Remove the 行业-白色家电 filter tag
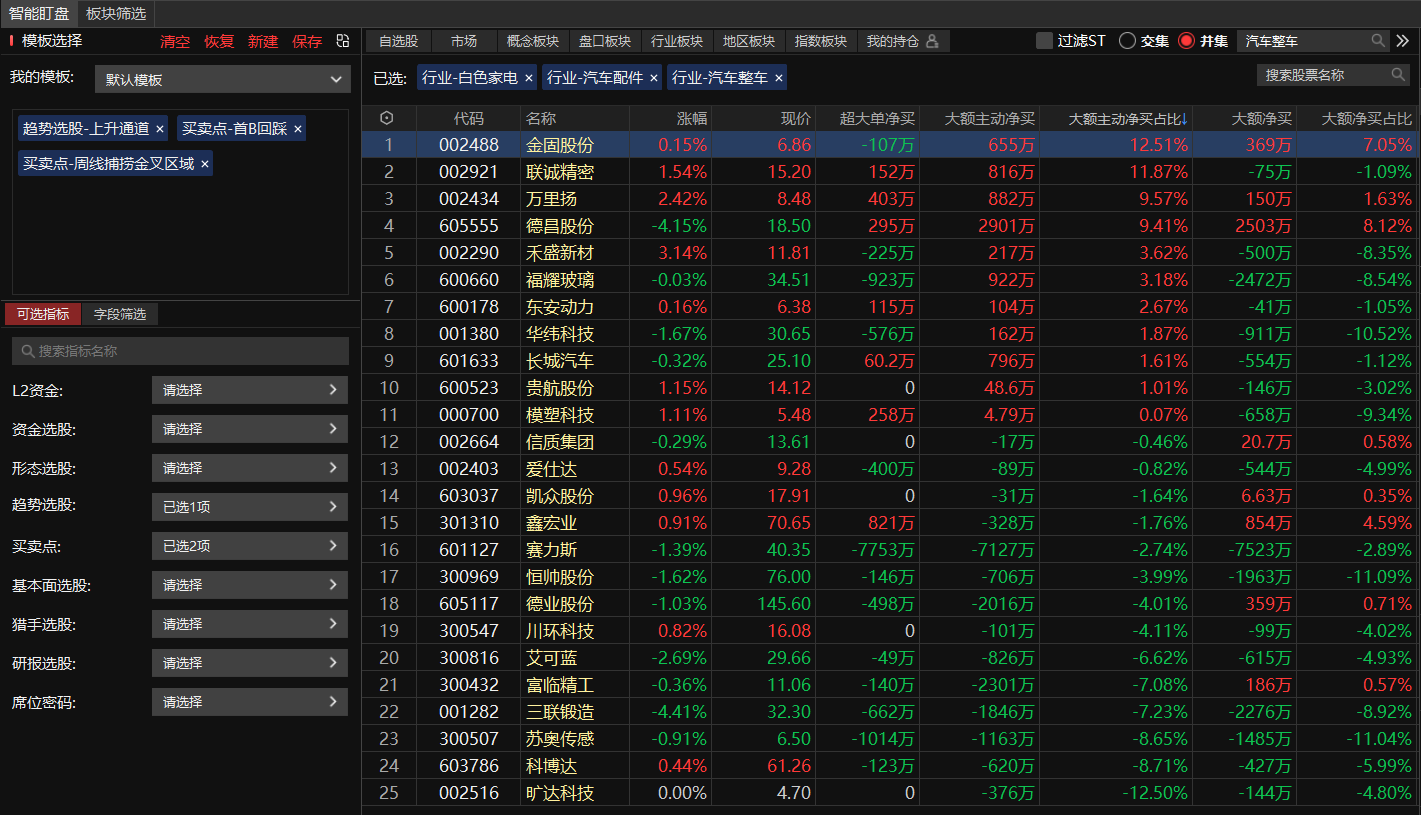Screen dimensions: 1421x815 tap(529, 78)
